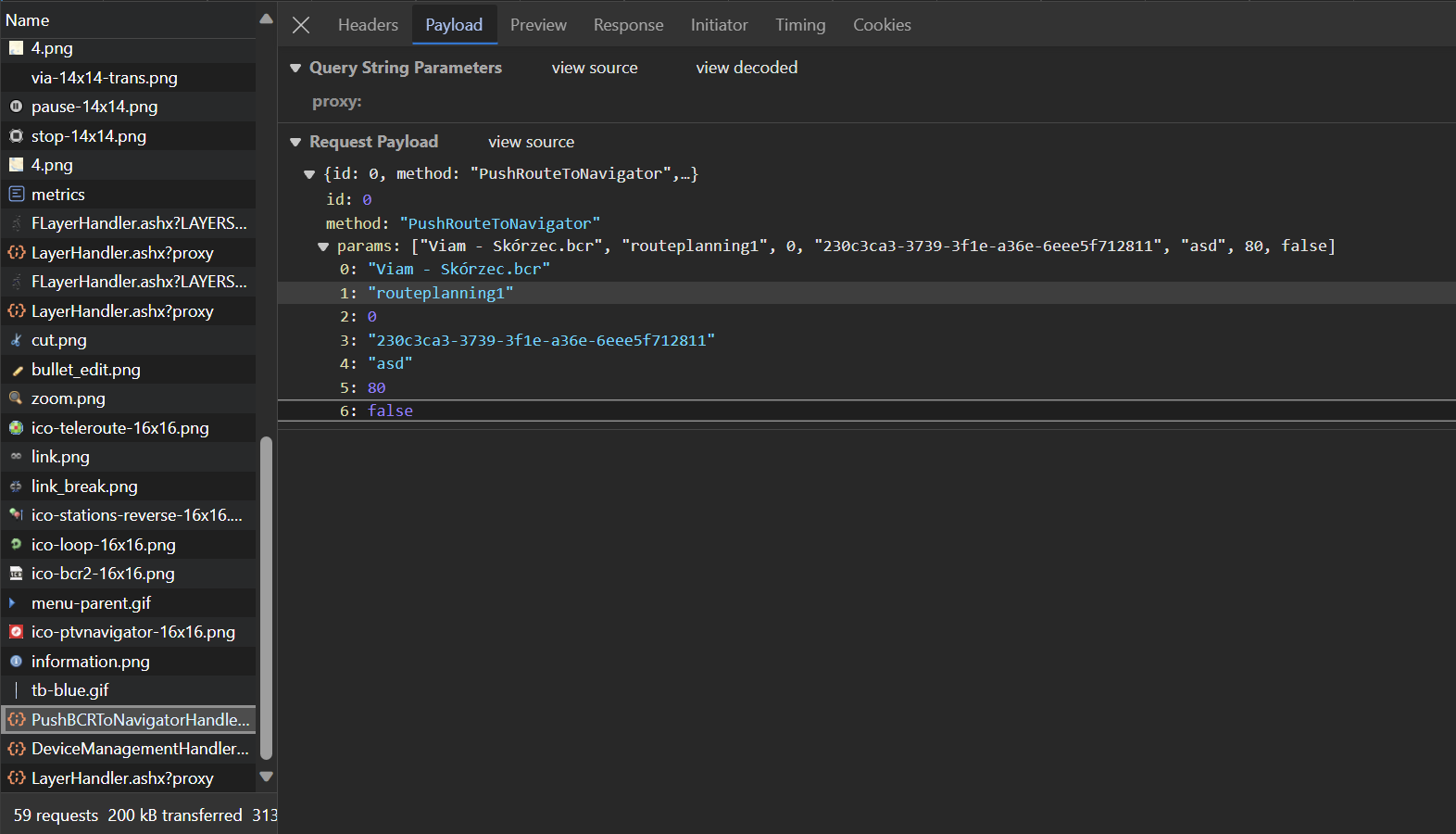Collapse the Request Payload section
This screenshot has width=1456, height=834.
tap(295, 142)
